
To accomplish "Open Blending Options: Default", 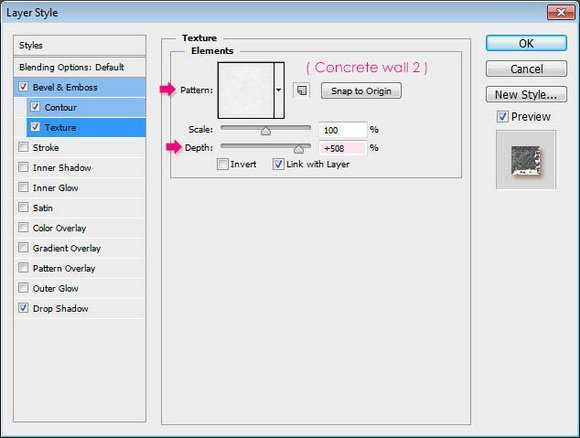I will 80,67.
